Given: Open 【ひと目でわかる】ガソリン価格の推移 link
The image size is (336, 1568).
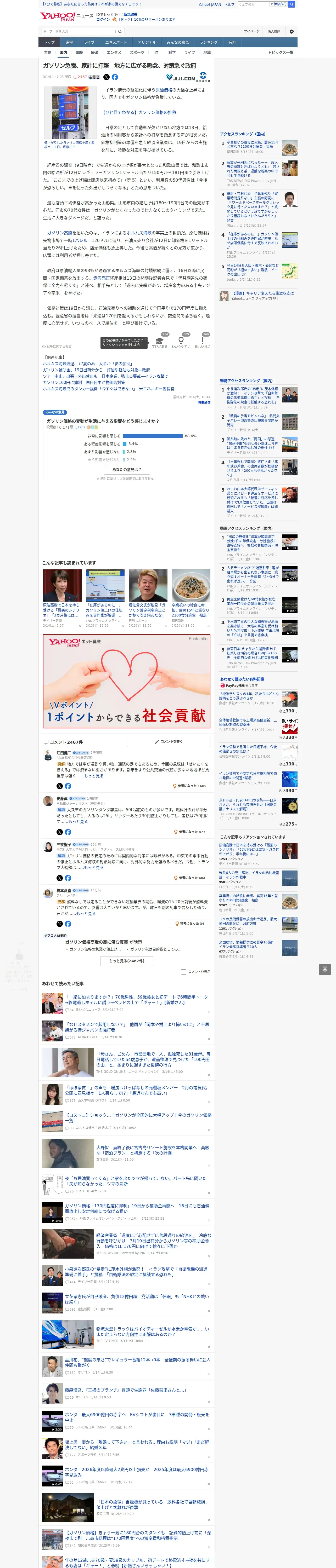Looking at the screenshot, I should point(138,113).
